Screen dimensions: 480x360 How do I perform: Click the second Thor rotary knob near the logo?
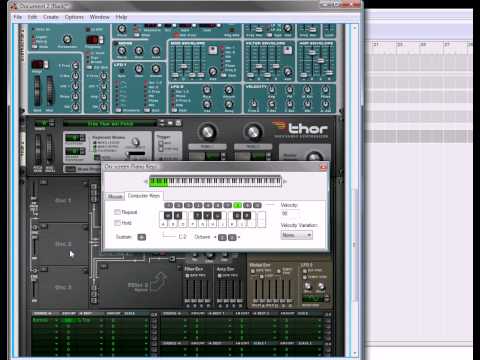pos(253,132)
